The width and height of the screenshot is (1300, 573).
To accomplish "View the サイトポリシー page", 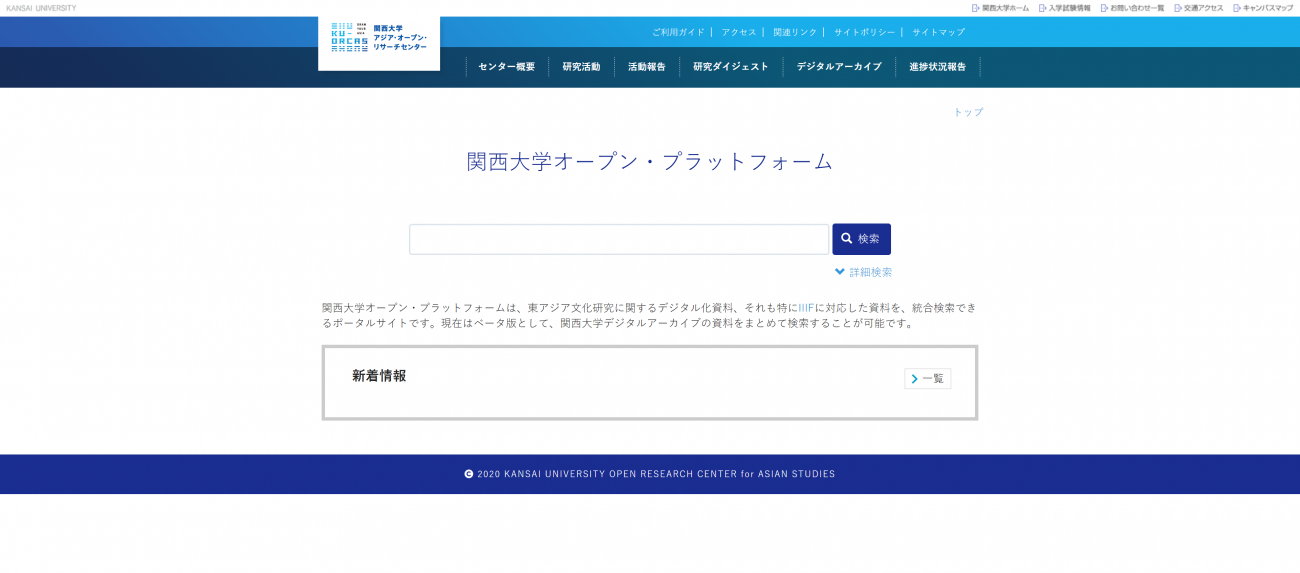I will pos(864,32).
